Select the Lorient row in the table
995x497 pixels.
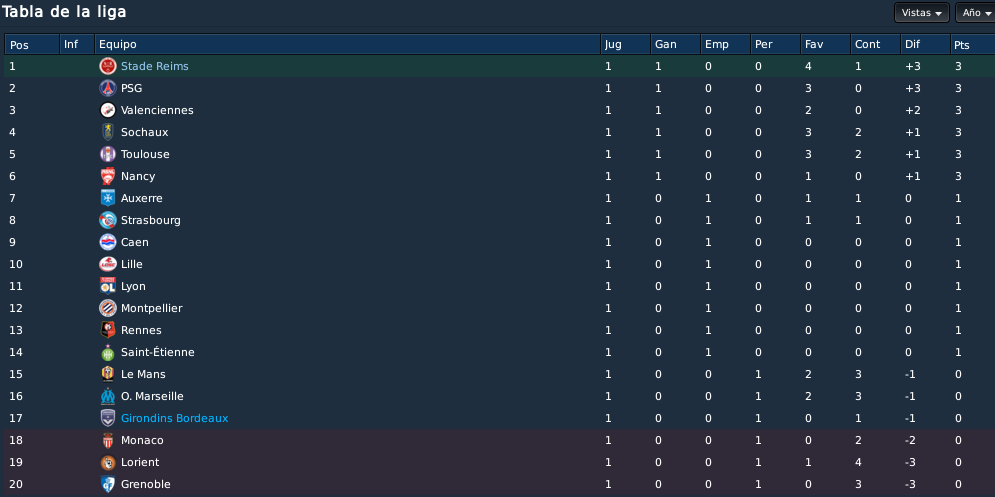click(x=498, y=462)
